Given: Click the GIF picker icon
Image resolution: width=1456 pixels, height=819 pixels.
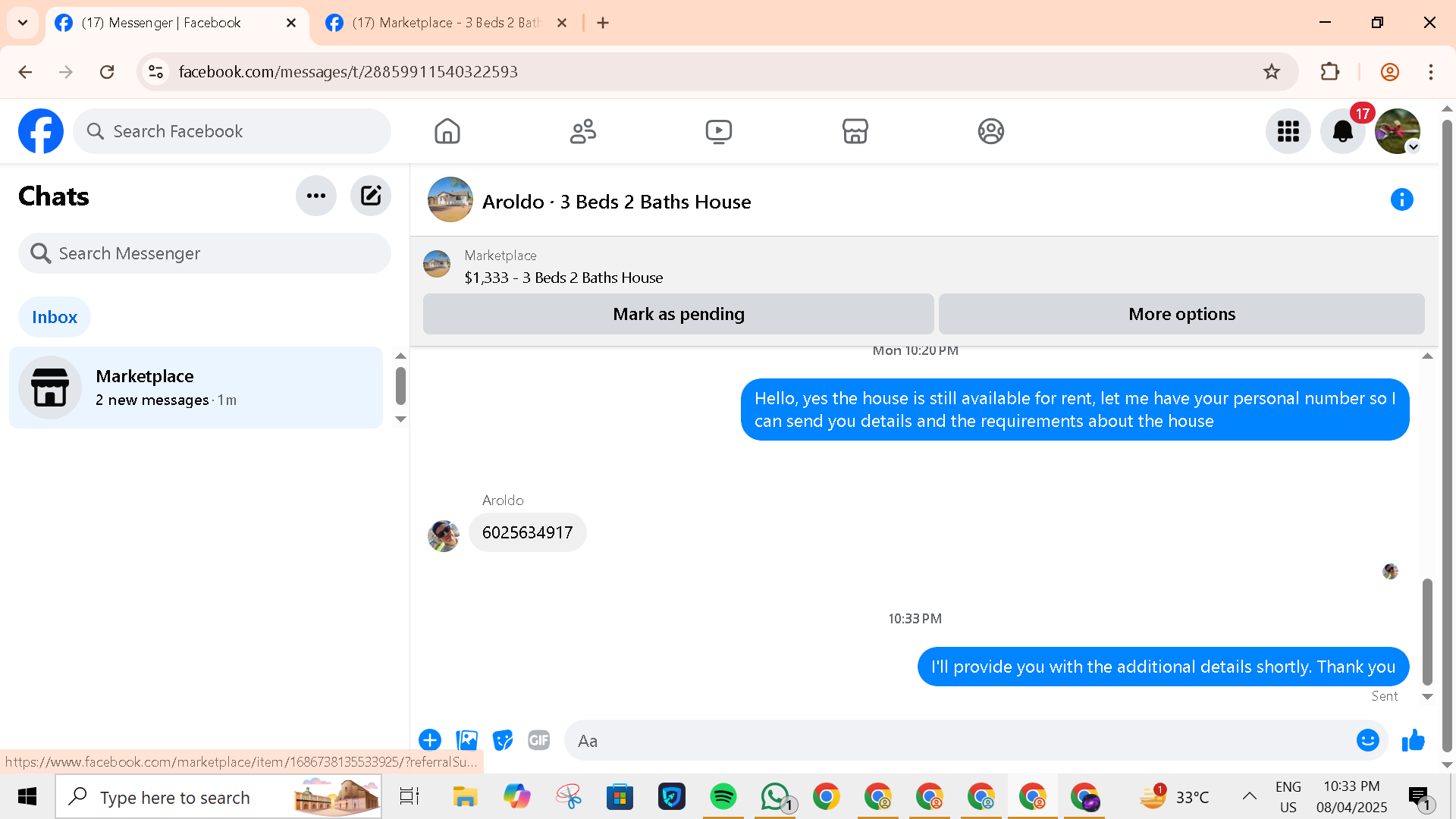Looking at the screenshot, I should click(x=538, y=740).
